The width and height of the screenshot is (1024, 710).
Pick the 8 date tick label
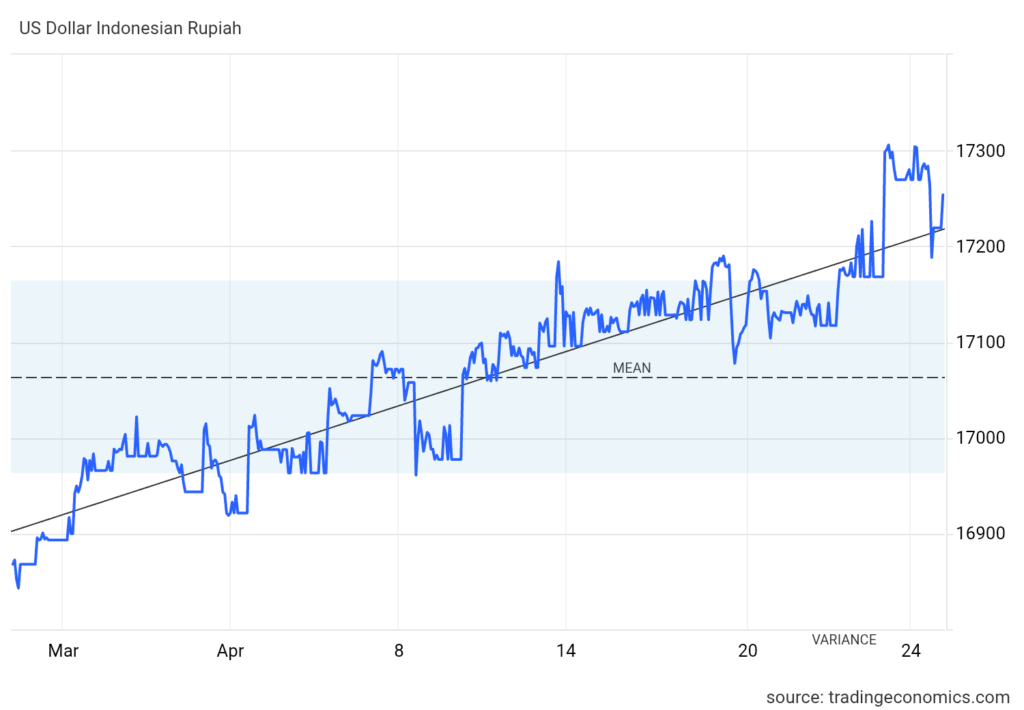pyautogui.click(x=398, y=651)
